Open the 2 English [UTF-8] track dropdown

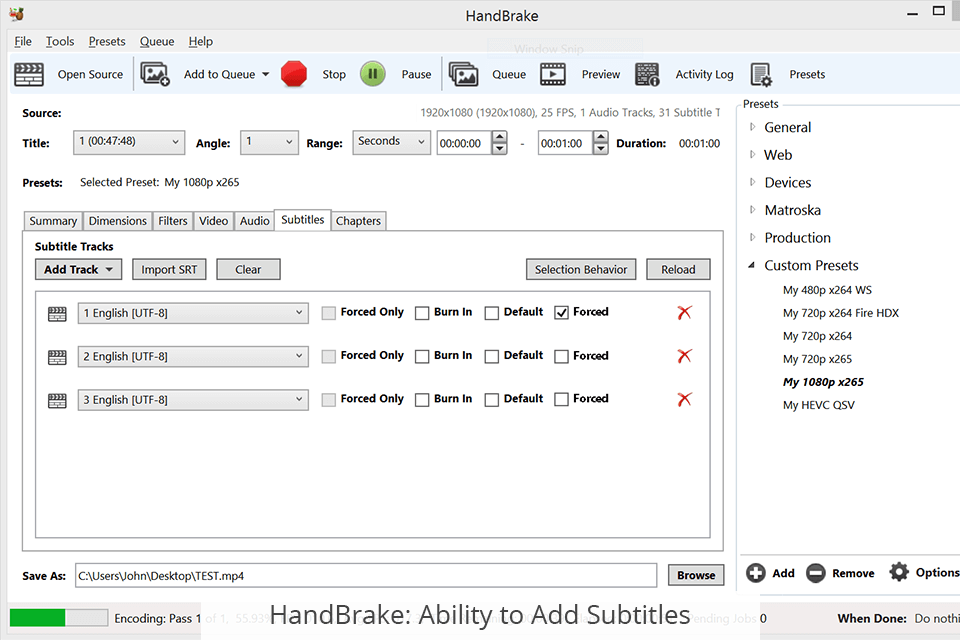pos(193,356)
